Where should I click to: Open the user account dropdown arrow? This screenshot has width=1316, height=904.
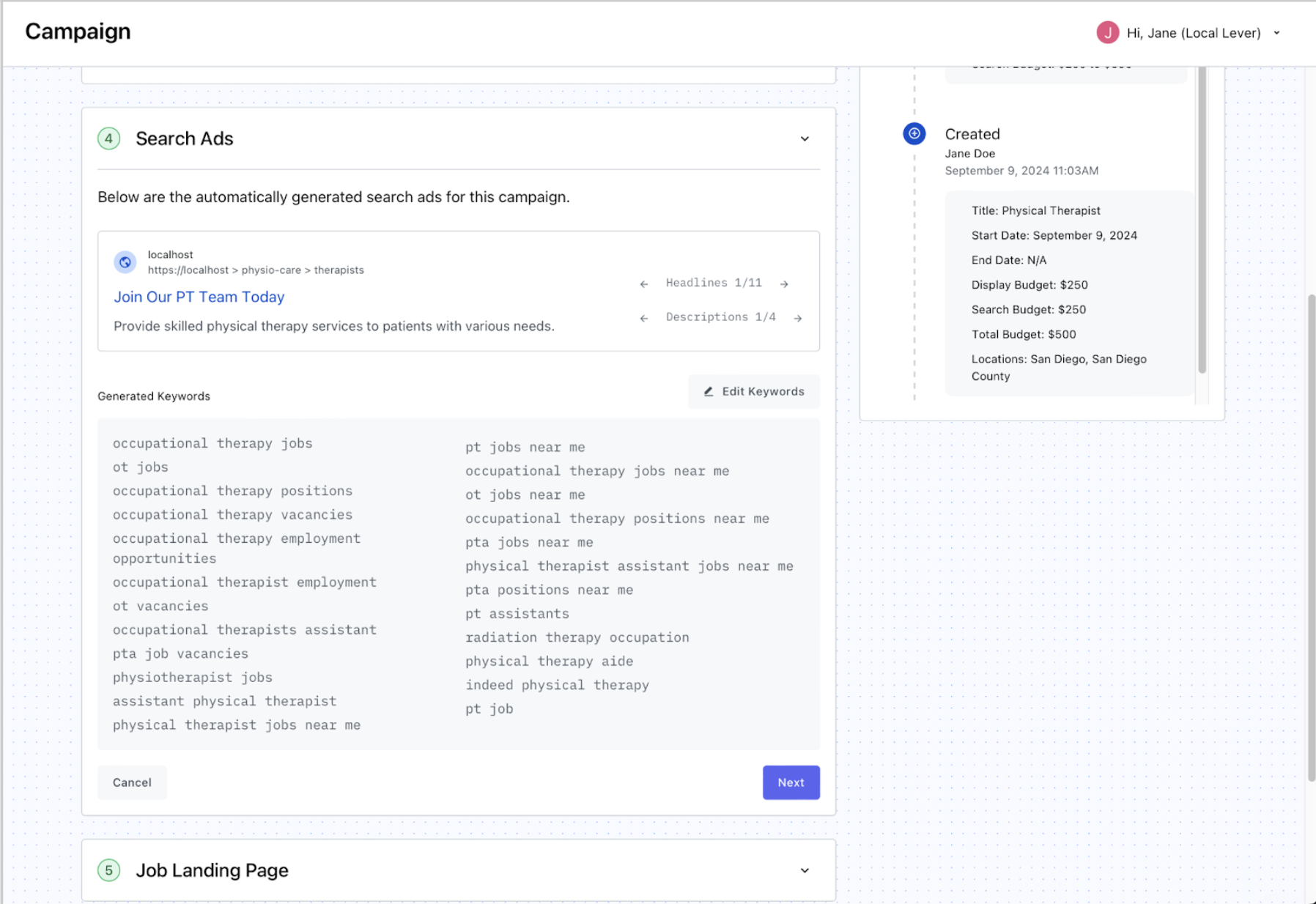tap(1276, 33)
